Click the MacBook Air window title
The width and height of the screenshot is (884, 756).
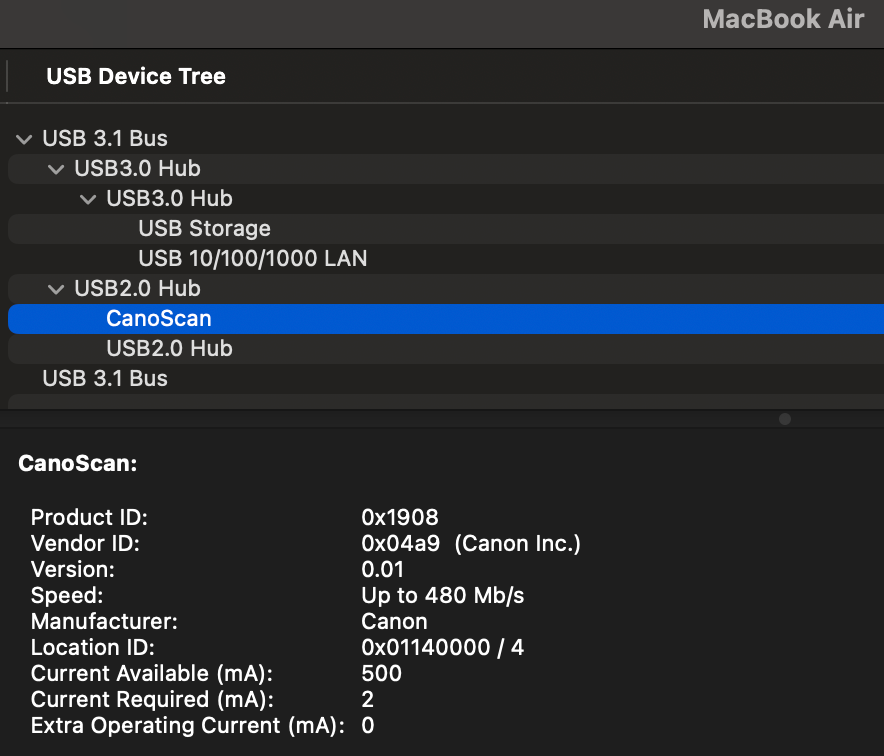pos(783,19)
